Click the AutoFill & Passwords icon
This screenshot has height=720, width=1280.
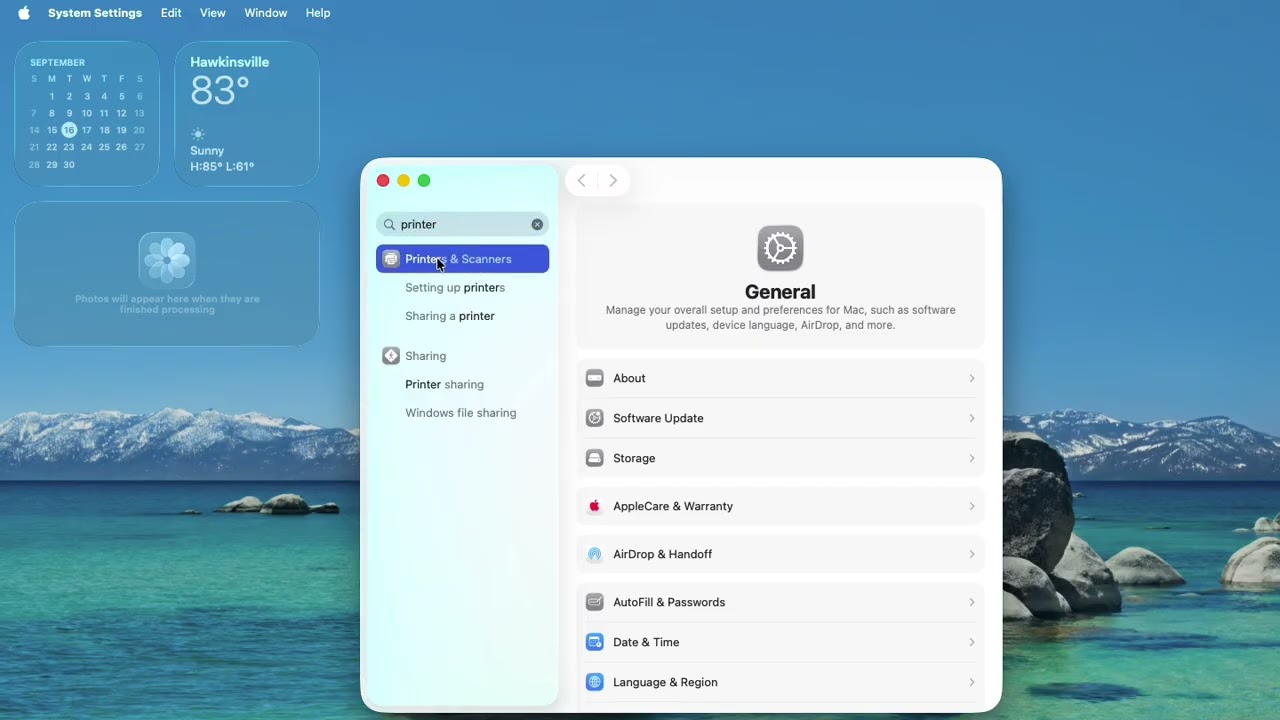pyautogui.click(x=595, y=602)
